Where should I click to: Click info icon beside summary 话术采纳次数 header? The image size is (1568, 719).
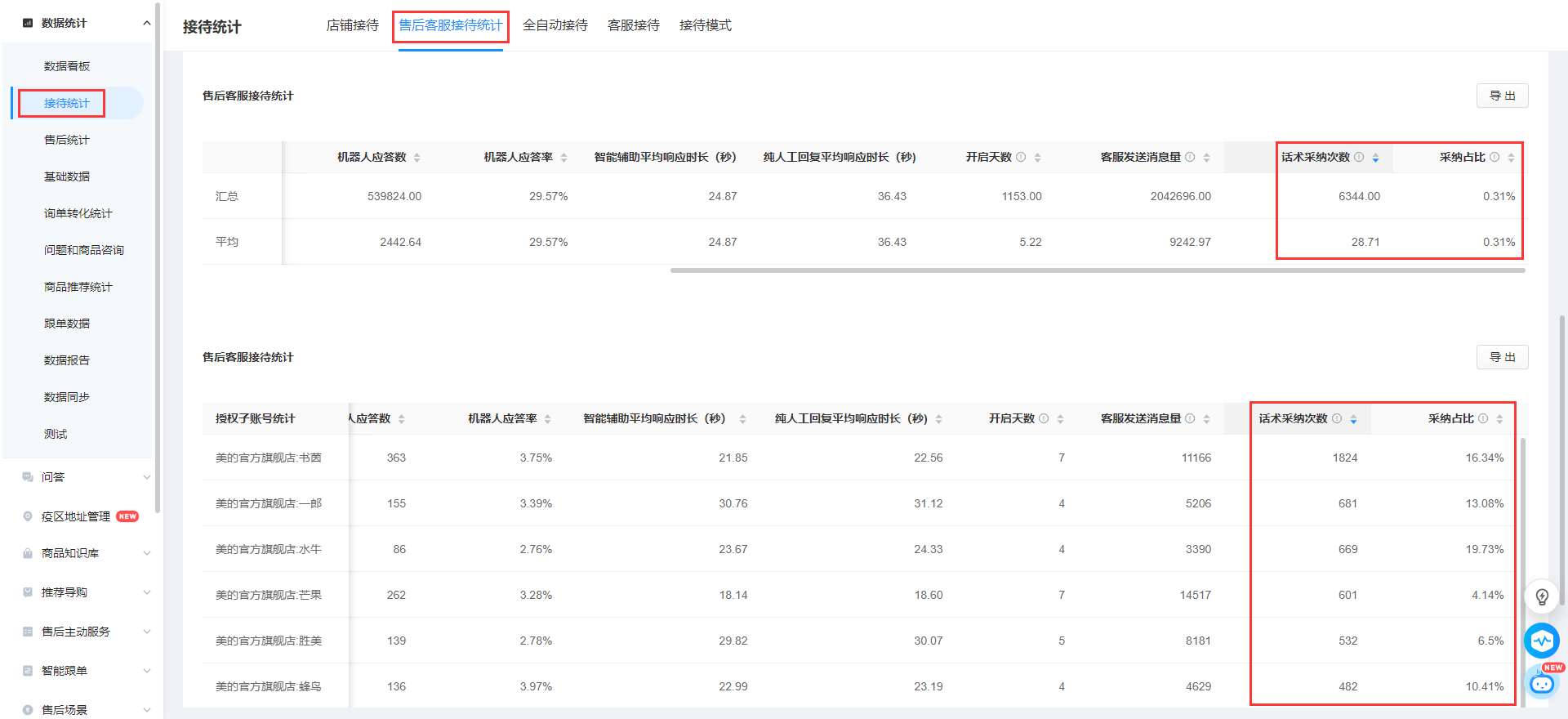(1359, 157)
